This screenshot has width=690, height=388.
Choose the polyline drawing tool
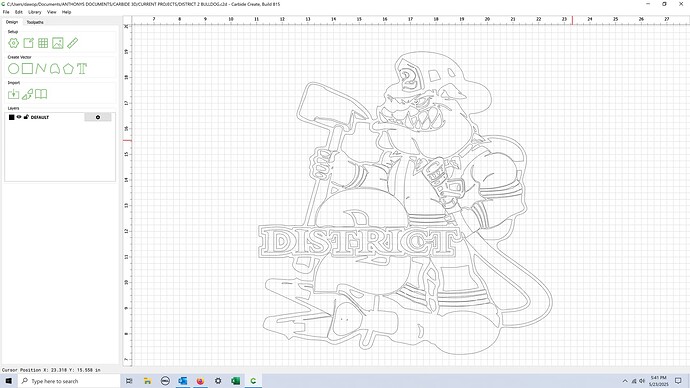(x=41, y=69)
